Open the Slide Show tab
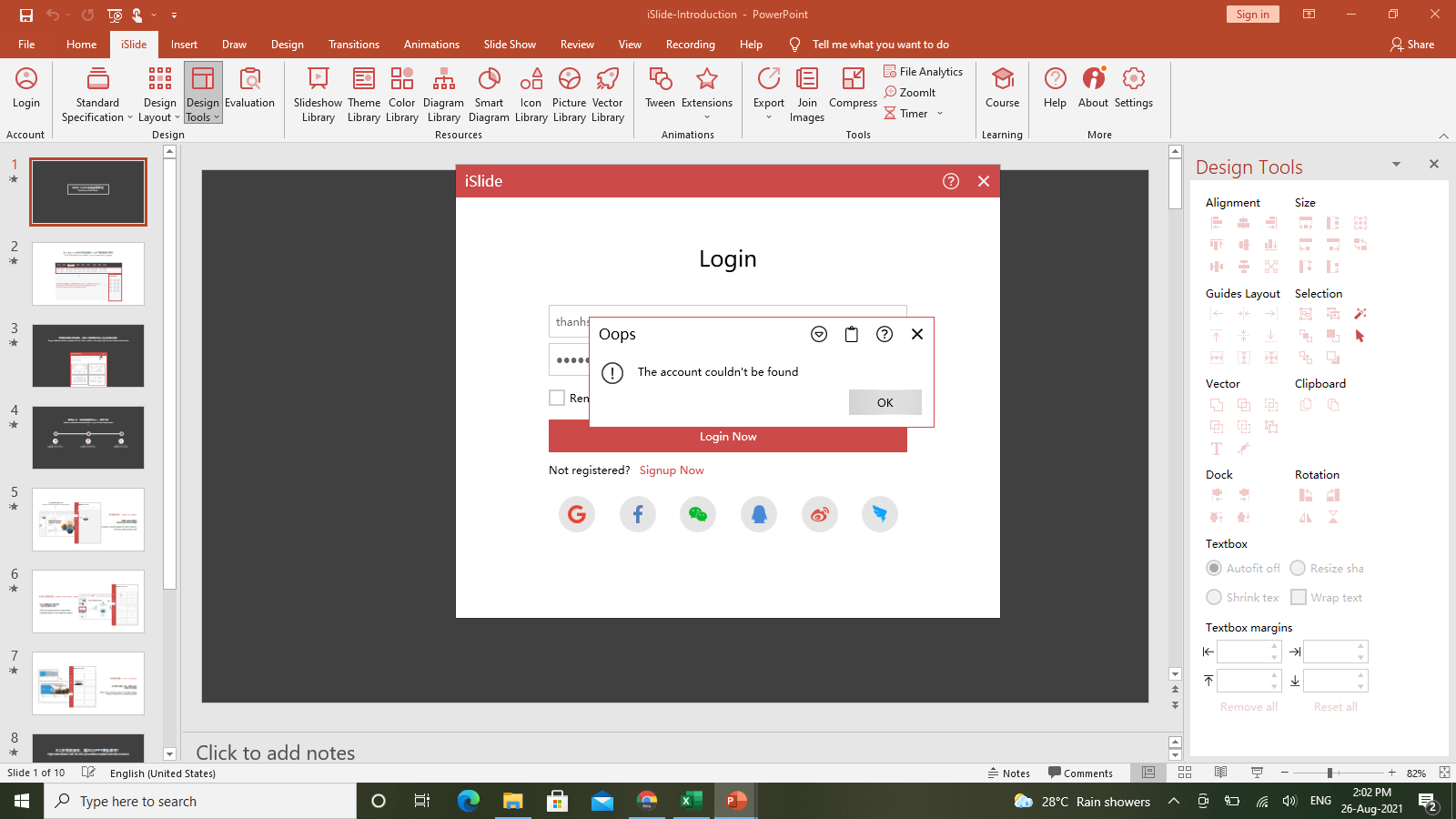The width and height of the screenshot is (1456, 819). (510, 45)
